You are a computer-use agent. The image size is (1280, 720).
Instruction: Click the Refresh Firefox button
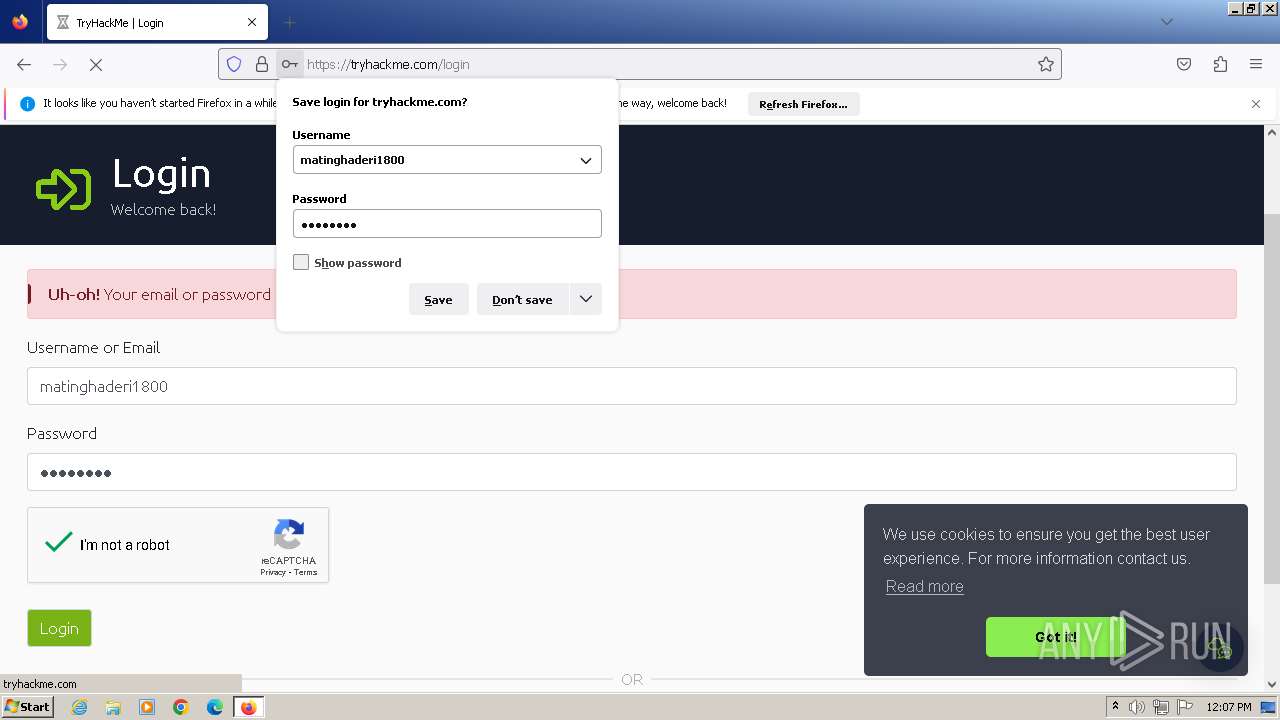point(803,104)
